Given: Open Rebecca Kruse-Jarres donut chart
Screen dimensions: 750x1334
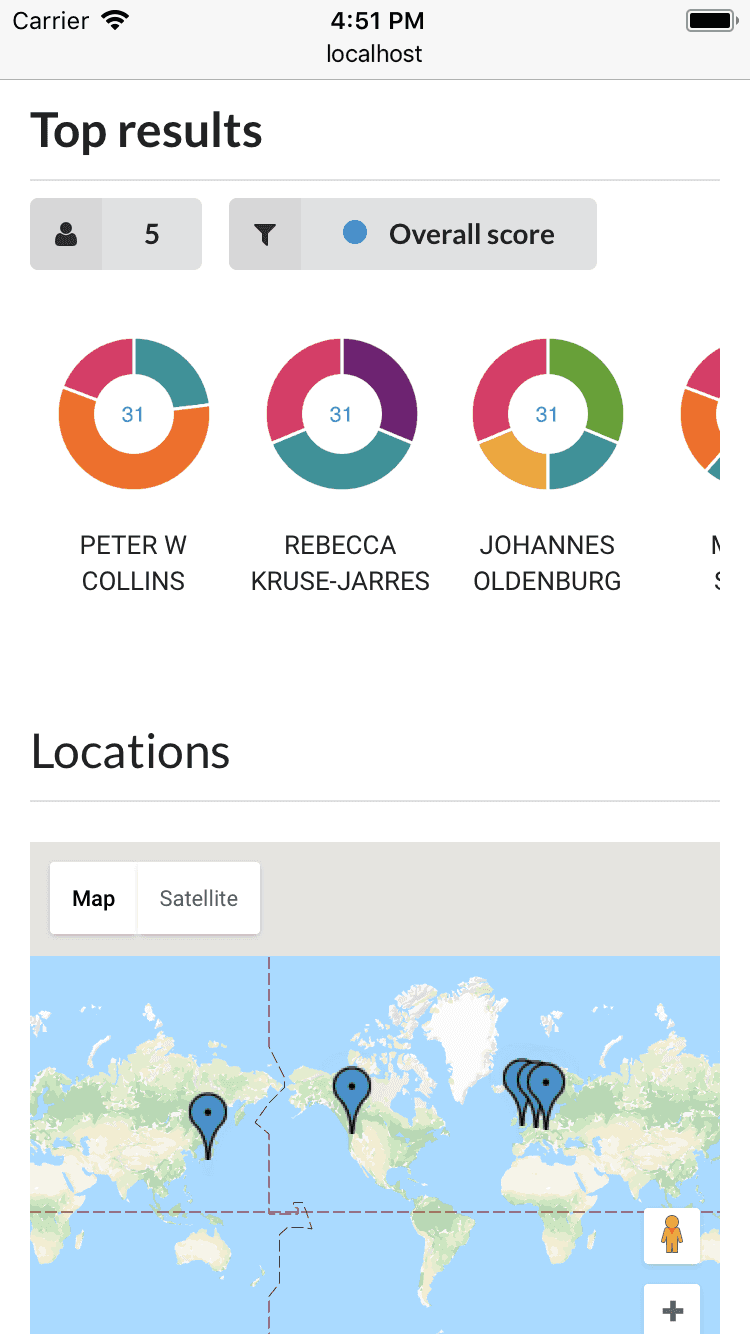Looking at the screenshot, I should pos(342,414).
